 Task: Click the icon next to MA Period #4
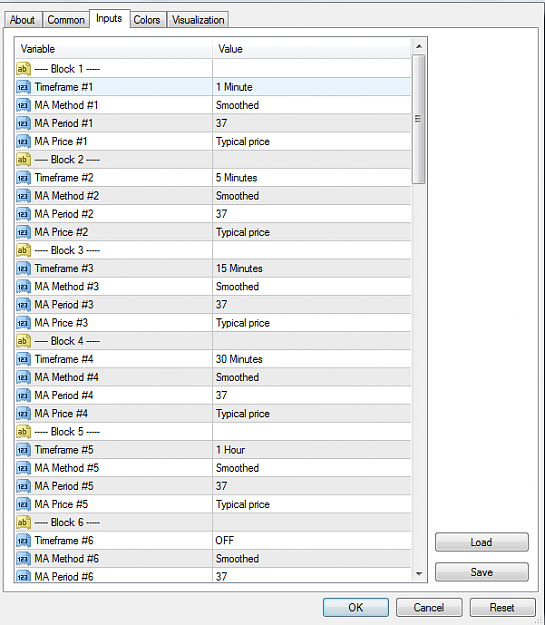[x=23, y=395]
